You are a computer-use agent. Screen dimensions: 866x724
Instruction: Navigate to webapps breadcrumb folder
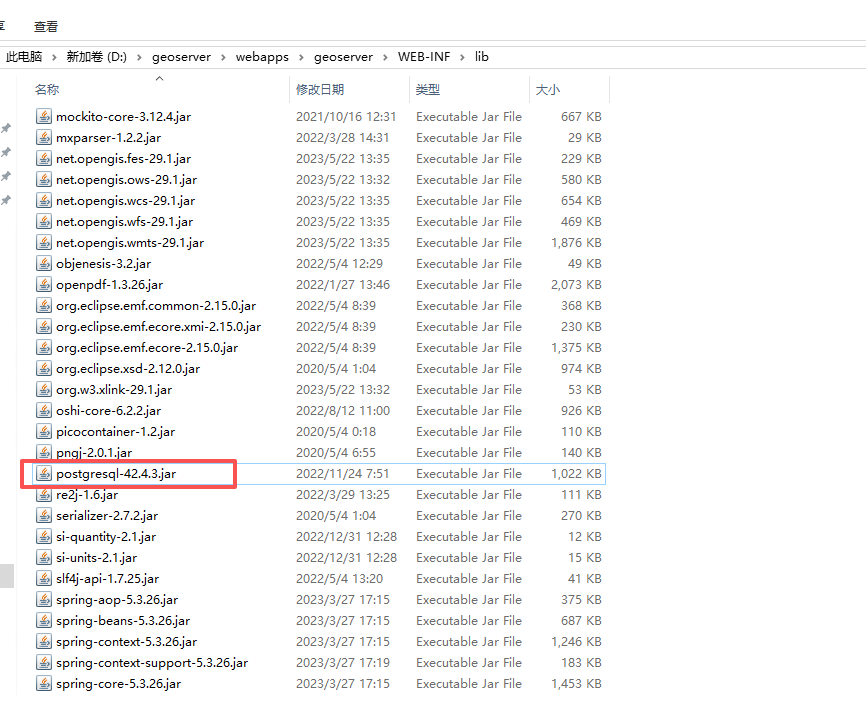tap(262, 57)
